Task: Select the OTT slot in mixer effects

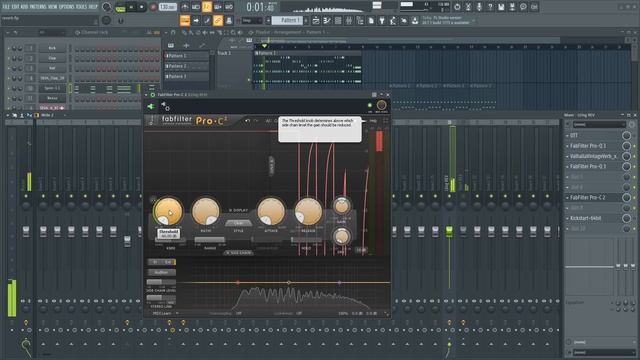Action: 593,136
